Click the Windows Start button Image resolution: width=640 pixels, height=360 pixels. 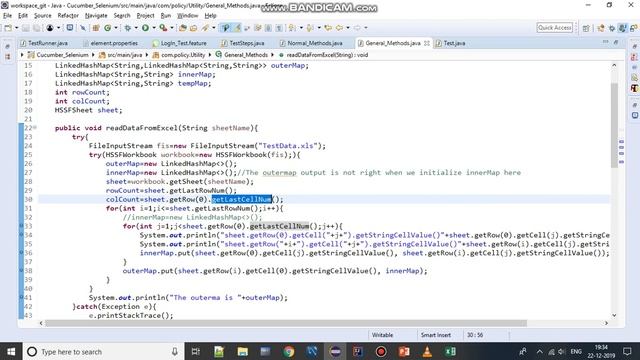11,351
